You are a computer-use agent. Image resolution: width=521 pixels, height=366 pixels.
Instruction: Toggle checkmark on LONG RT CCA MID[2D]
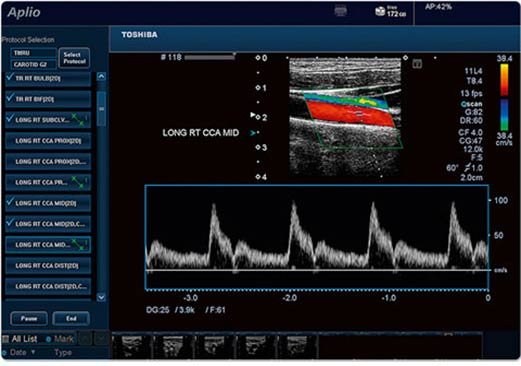tap(10, 202)
